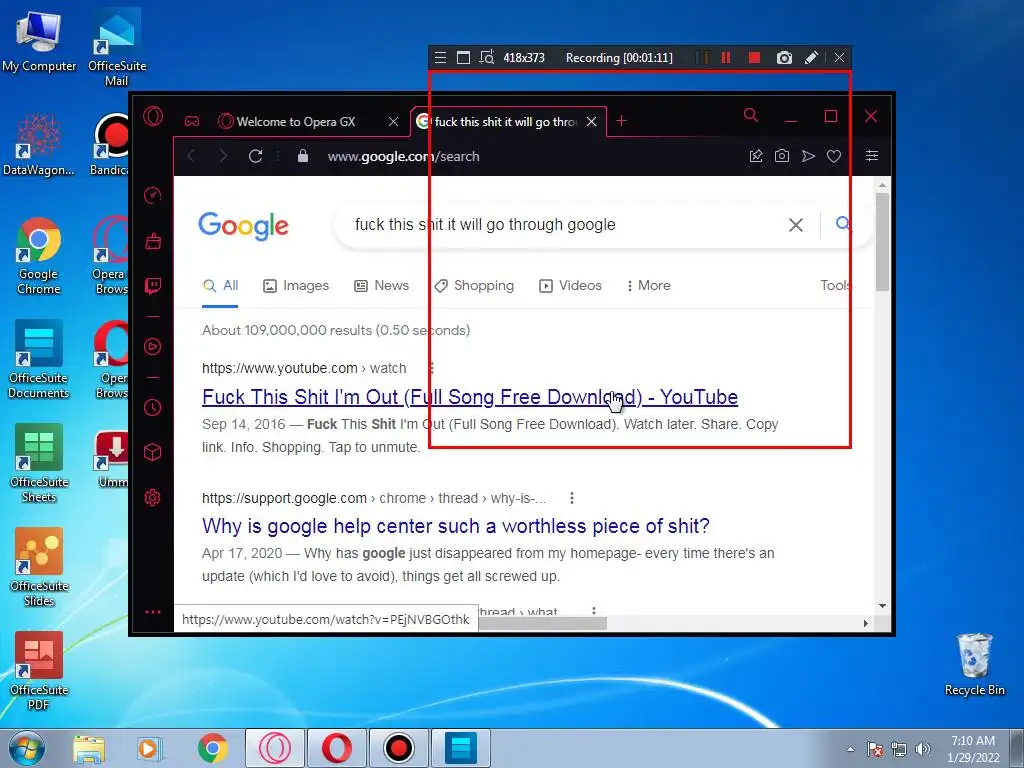1024x768 pixels.
Task: Select the Videos search tab
Action: tap(570, 285)
